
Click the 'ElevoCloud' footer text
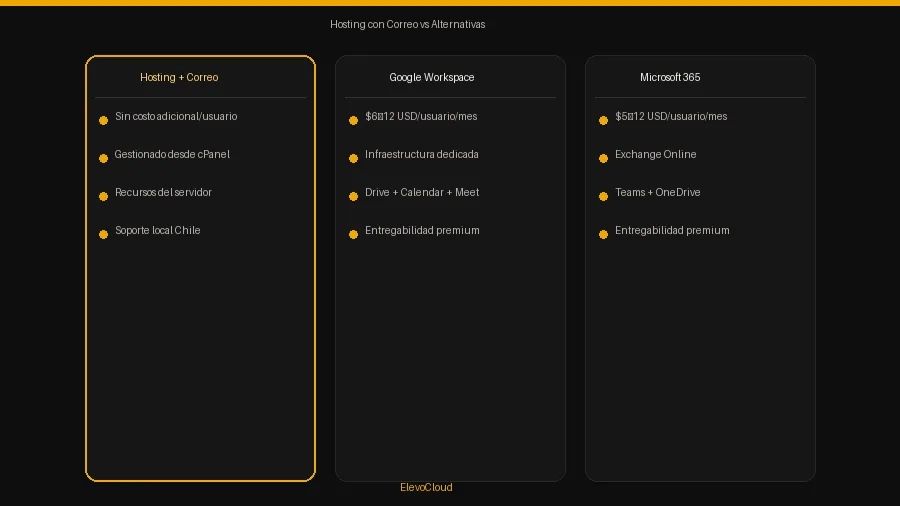click(x=426, y=488)
